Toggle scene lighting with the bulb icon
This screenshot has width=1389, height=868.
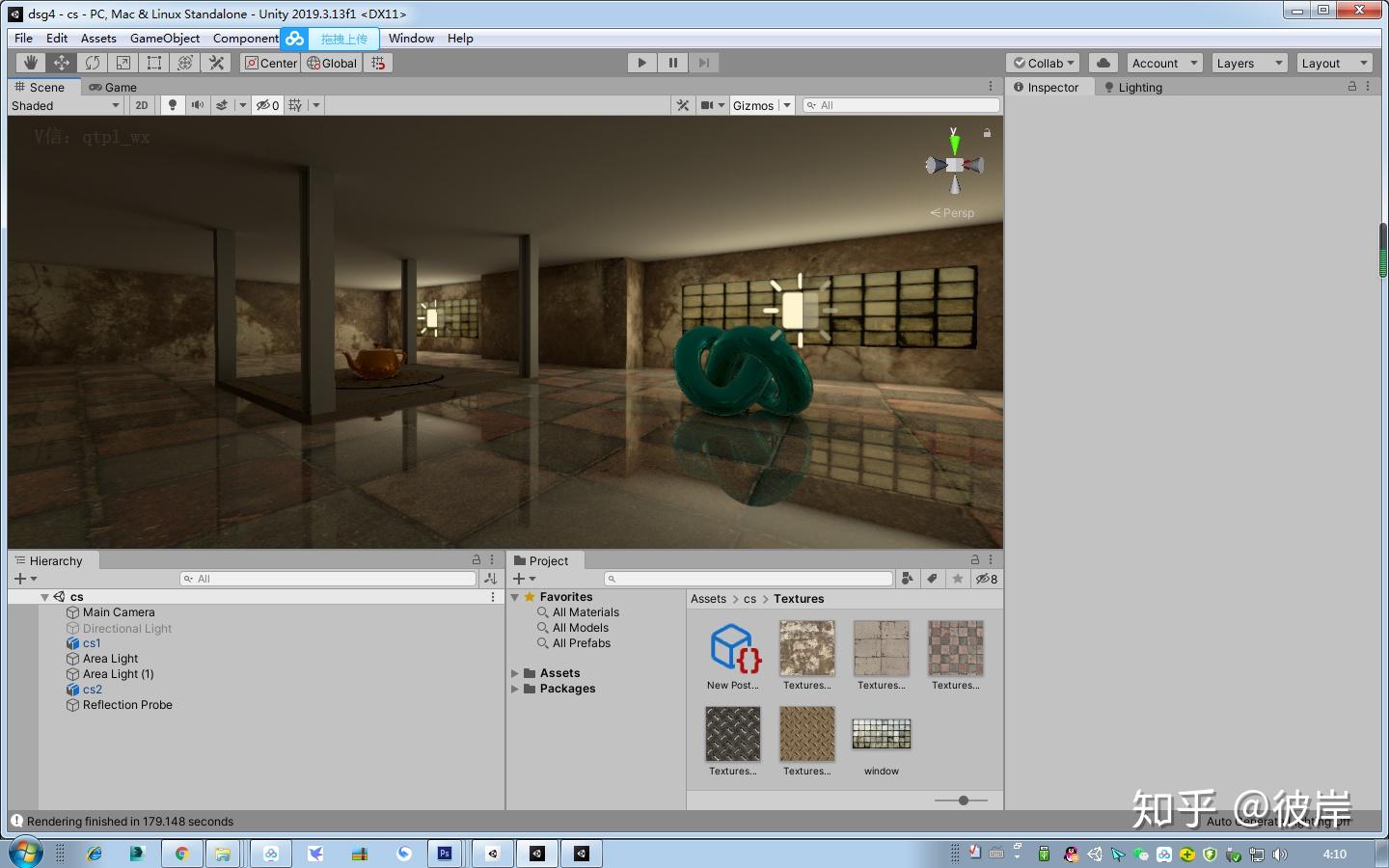tap(172, 105)
